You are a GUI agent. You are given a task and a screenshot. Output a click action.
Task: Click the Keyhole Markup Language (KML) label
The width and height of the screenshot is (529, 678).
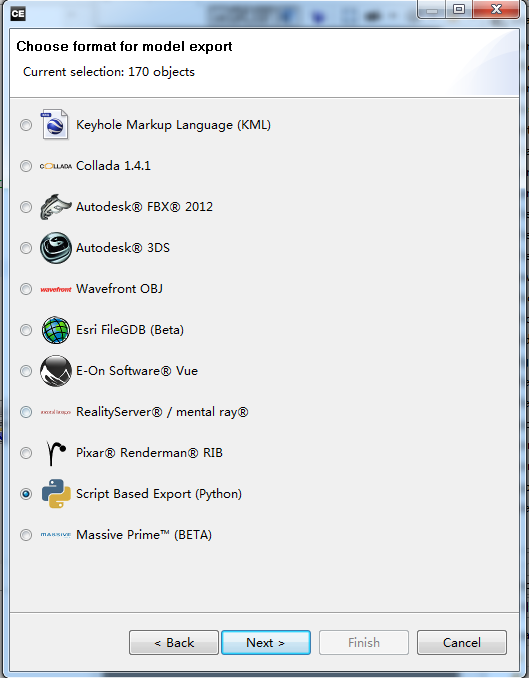(x=173, y=125)
